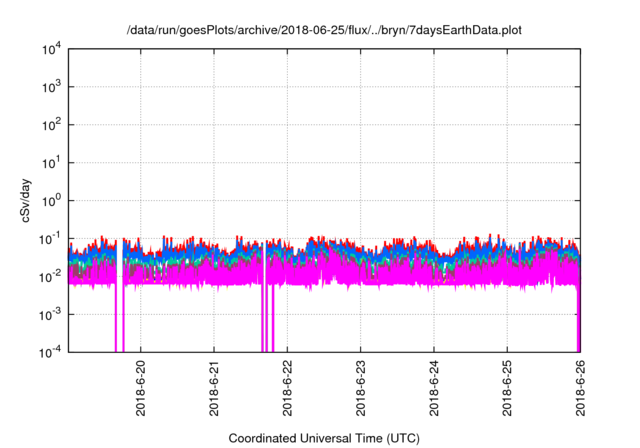Click the 10^4 y-axis tick label
Viewport: 640px width, 448px height.
pyautogui.click(x=51, y=49)
